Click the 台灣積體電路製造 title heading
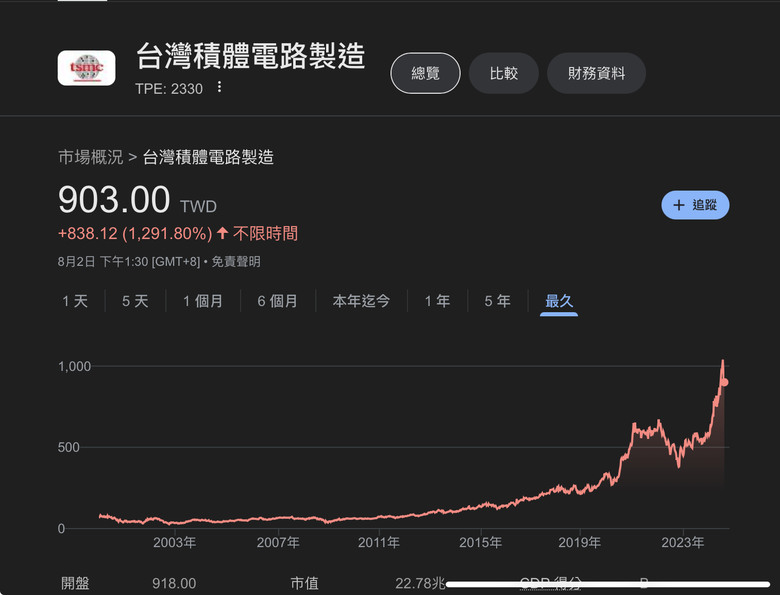This screenshot has width=780, height=595. 251,56
